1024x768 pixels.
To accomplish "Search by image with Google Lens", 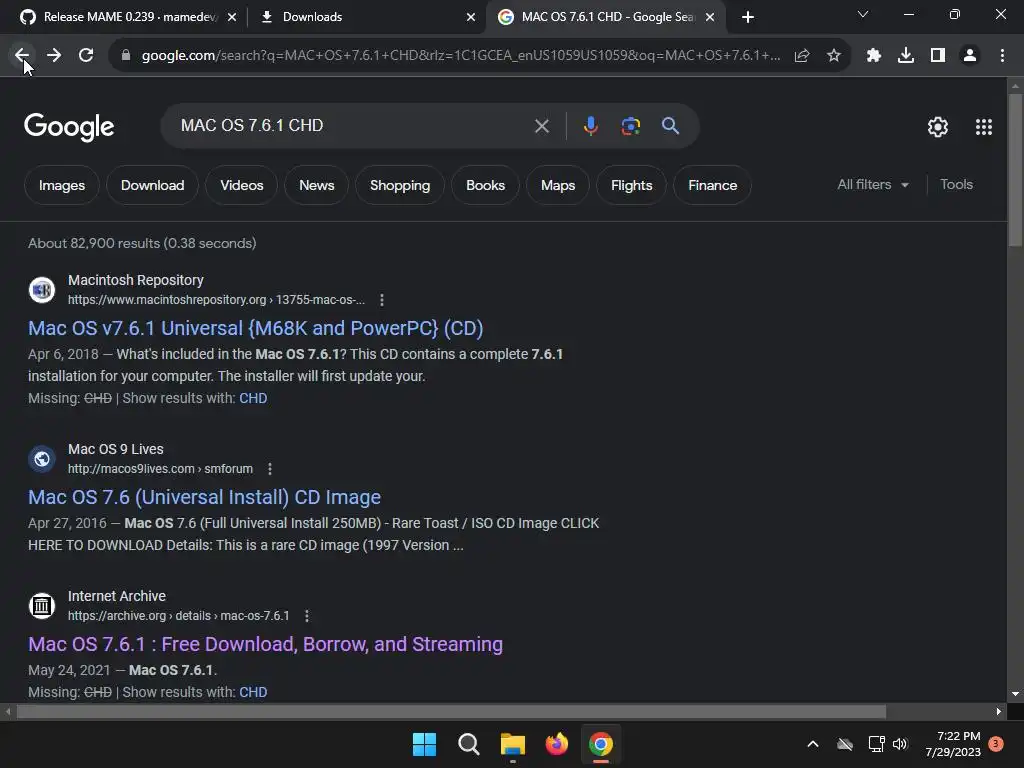I will point(631,126).
